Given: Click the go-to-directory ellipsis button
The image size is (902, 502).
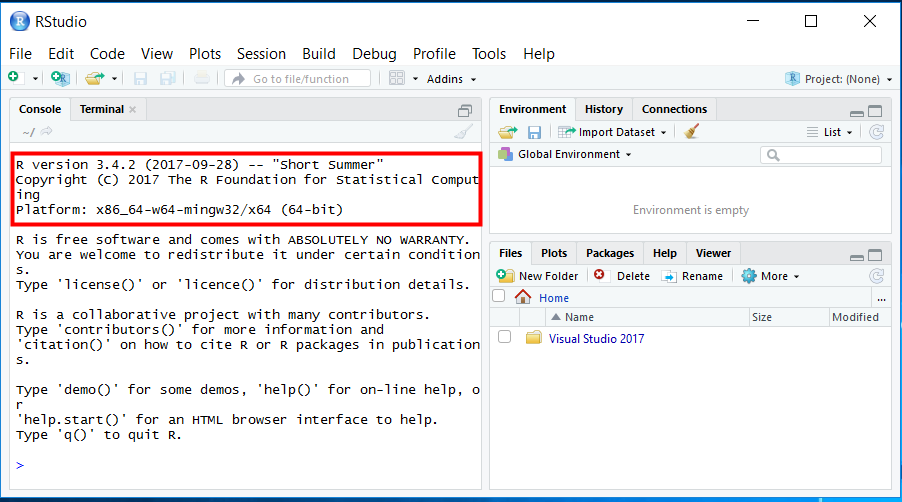Looking at the screenshot, I should click(x=881, y=298).
